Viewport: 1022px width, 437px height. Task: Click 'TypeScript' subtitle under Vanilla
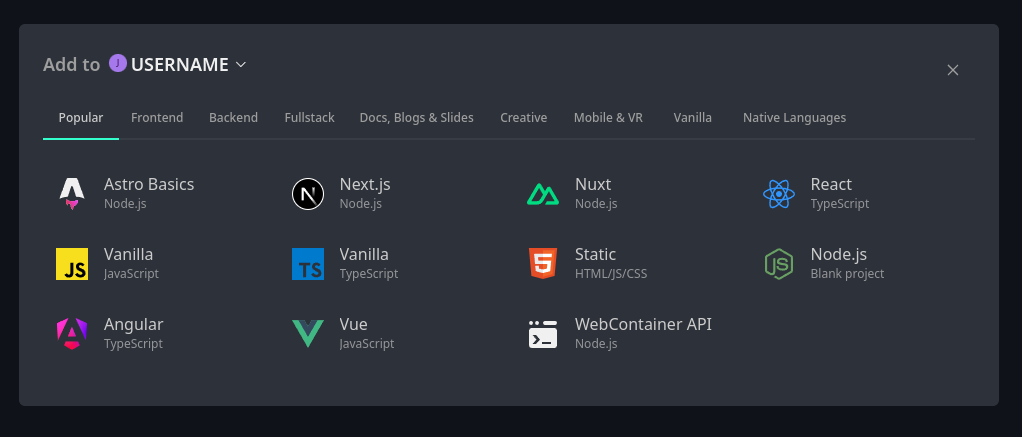coord(369,273)
